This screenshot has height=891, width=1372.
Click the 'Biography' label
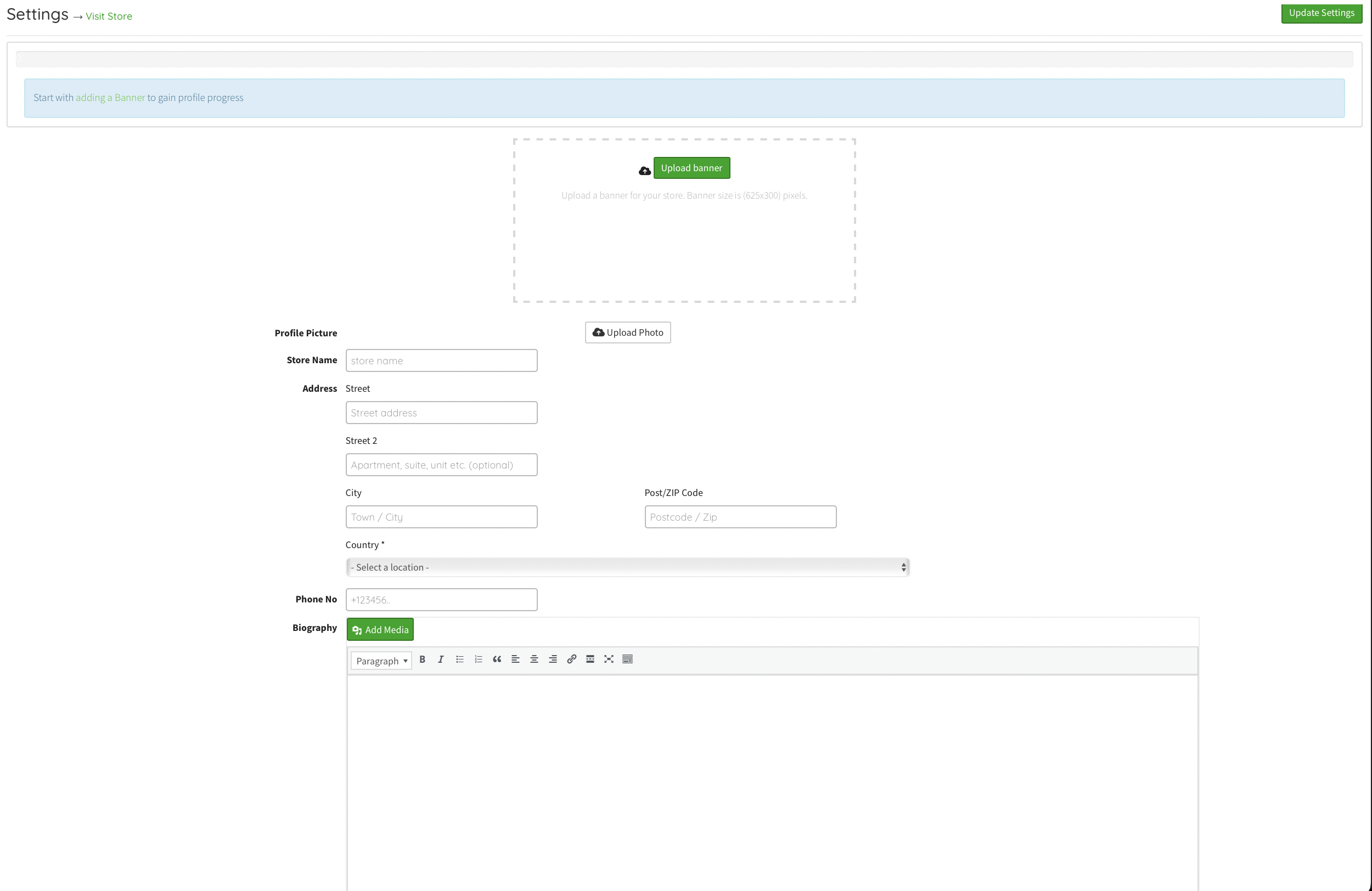pyautogui.click(x=315, y=628)
